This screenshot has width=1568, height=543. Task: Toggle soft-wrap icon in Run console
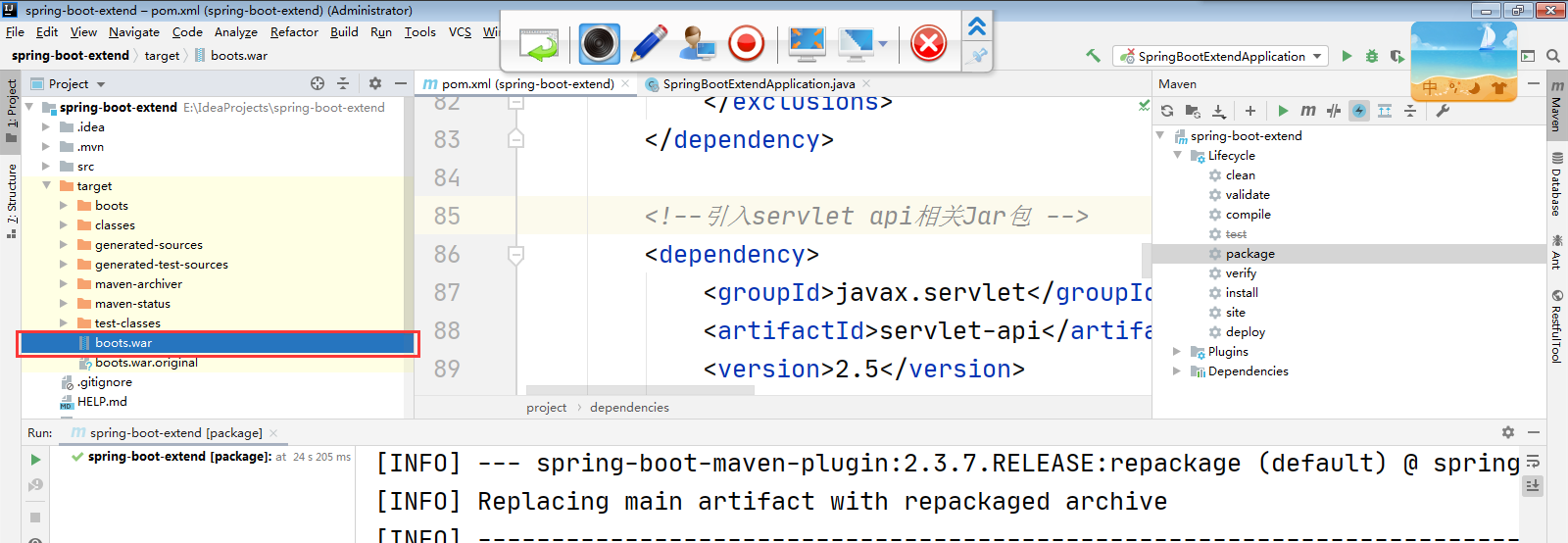tap(1533, 462)
